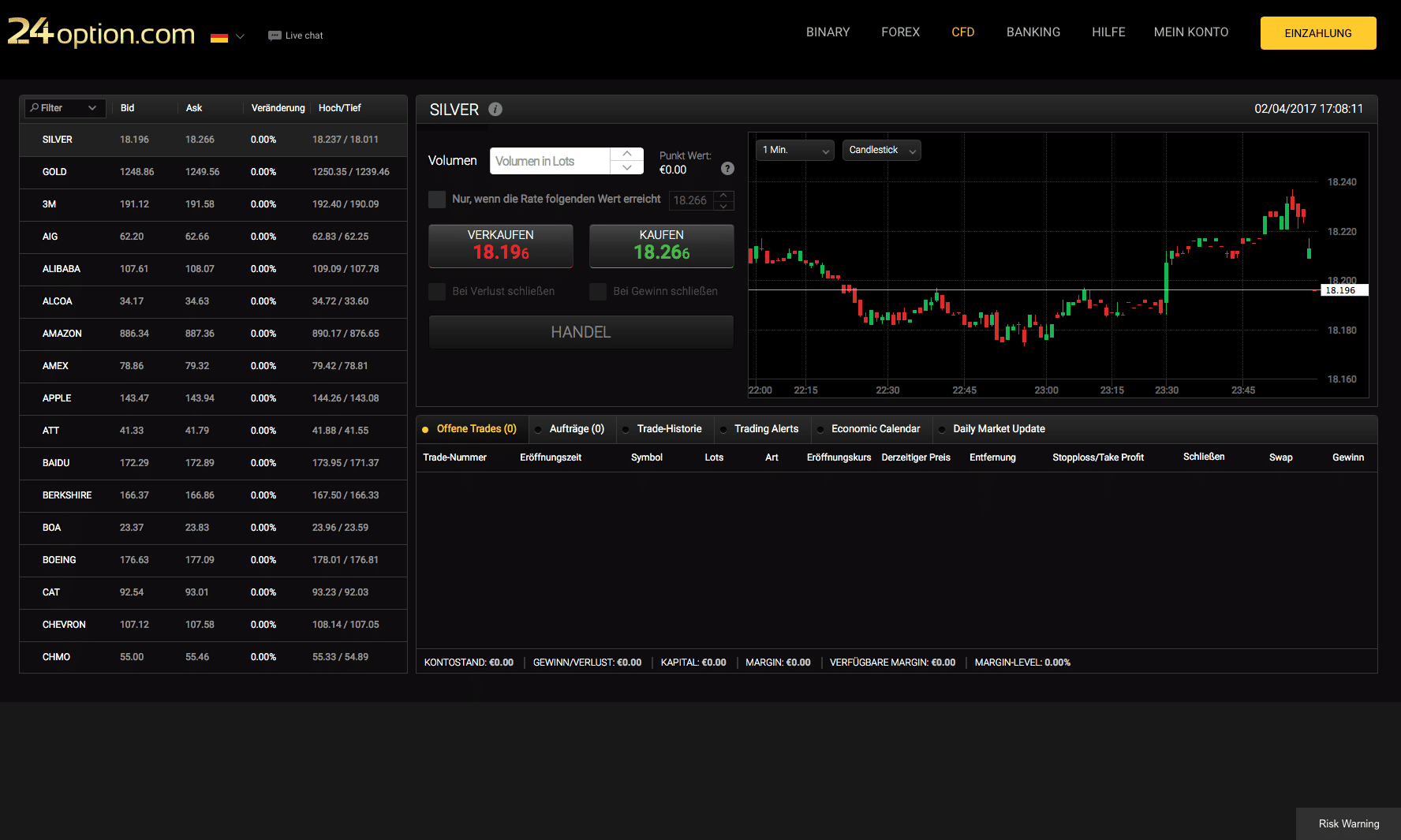This screenshot has height=840, width=1401.
Task: Click the Volumen in Lots input field
Action: [x=550, y=162]
